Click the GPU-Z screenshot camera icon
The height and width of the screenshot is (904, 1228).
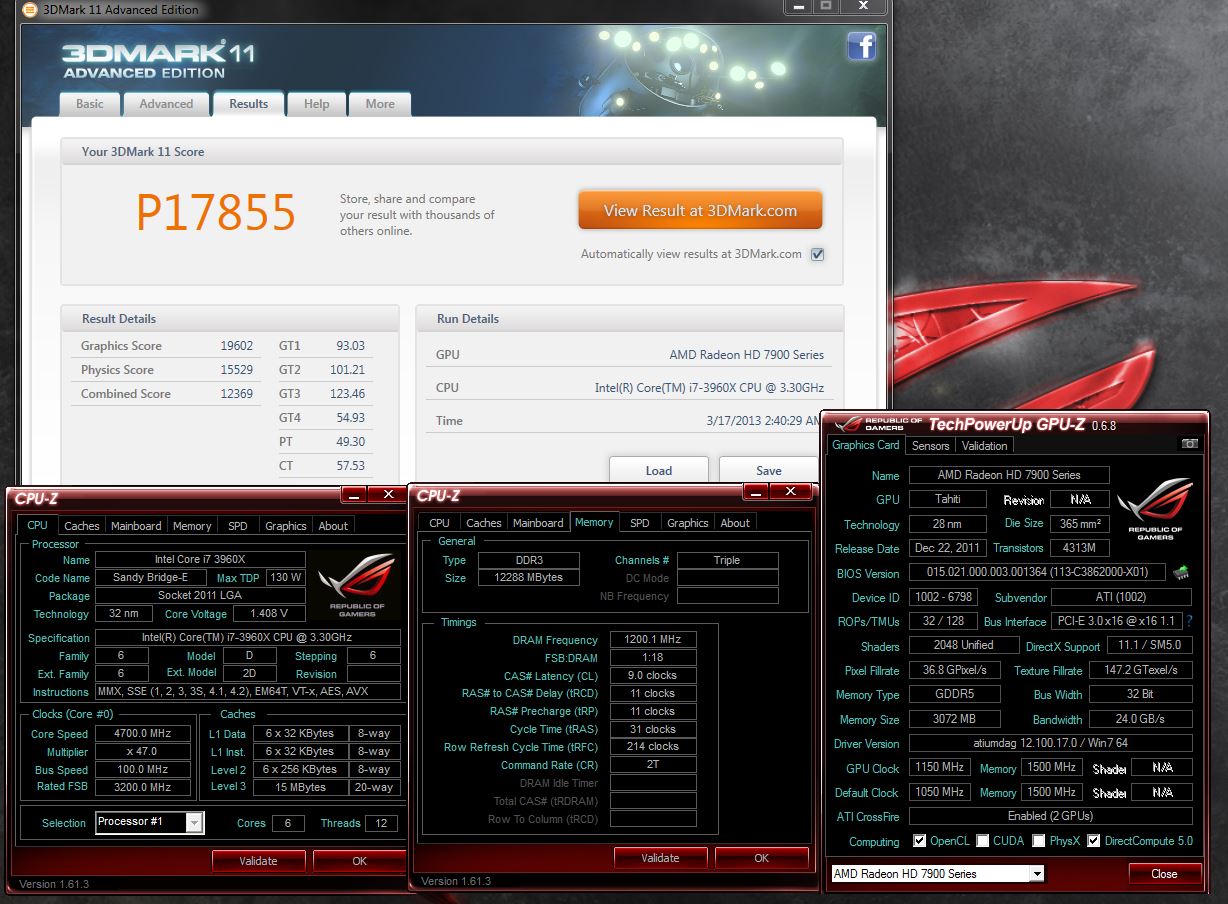tap(1189, 444)
